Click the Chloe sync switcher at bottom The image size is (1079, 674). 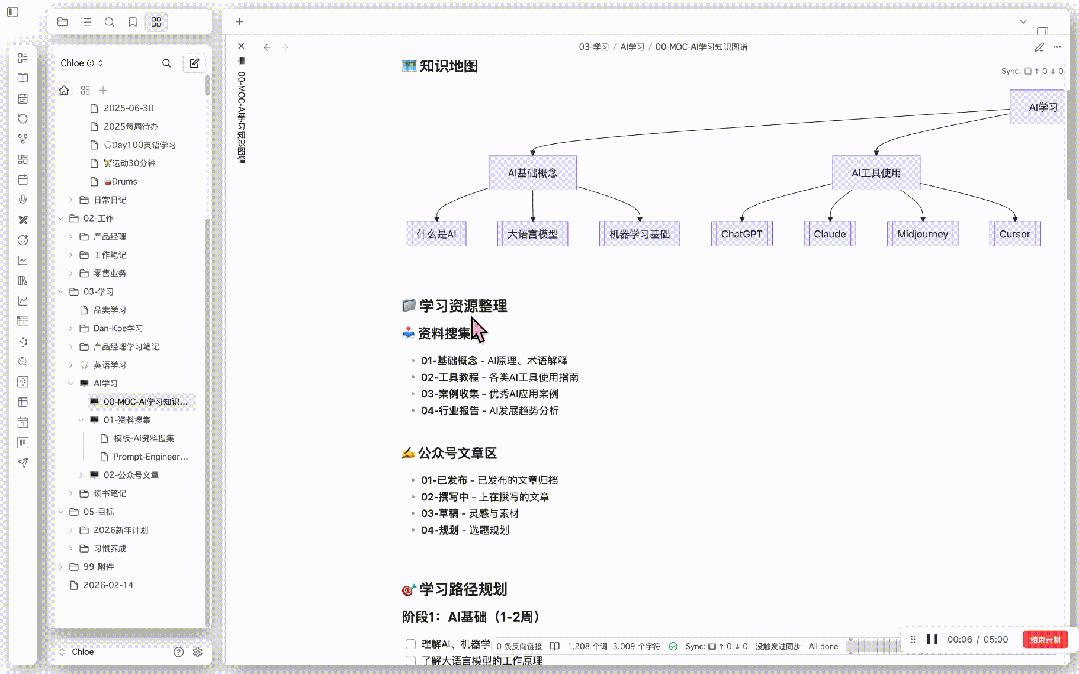tap(77, 651)
